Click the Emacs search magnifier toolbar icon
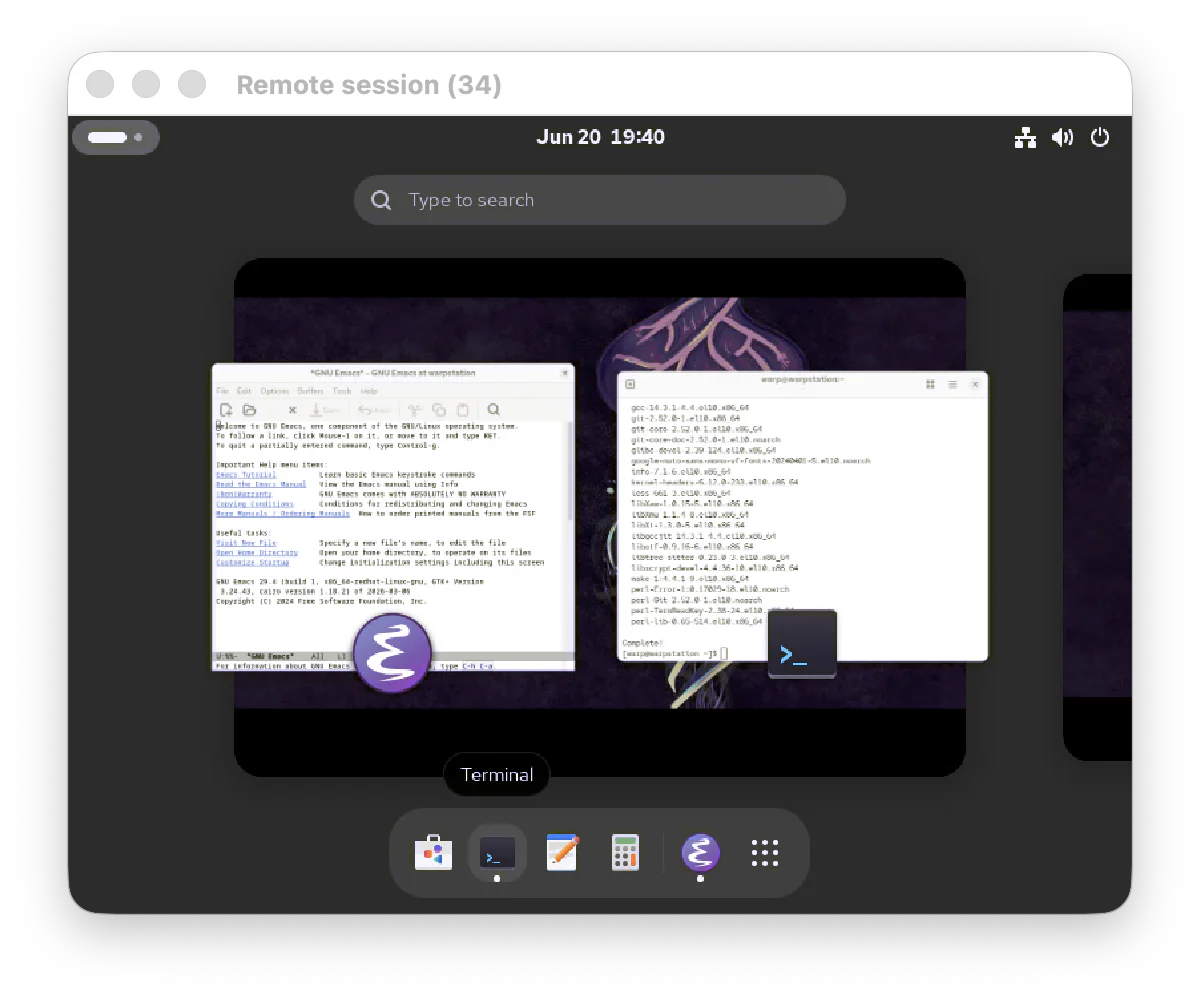Viewport: 1200px width, 998px height. (x=494, y=410)
